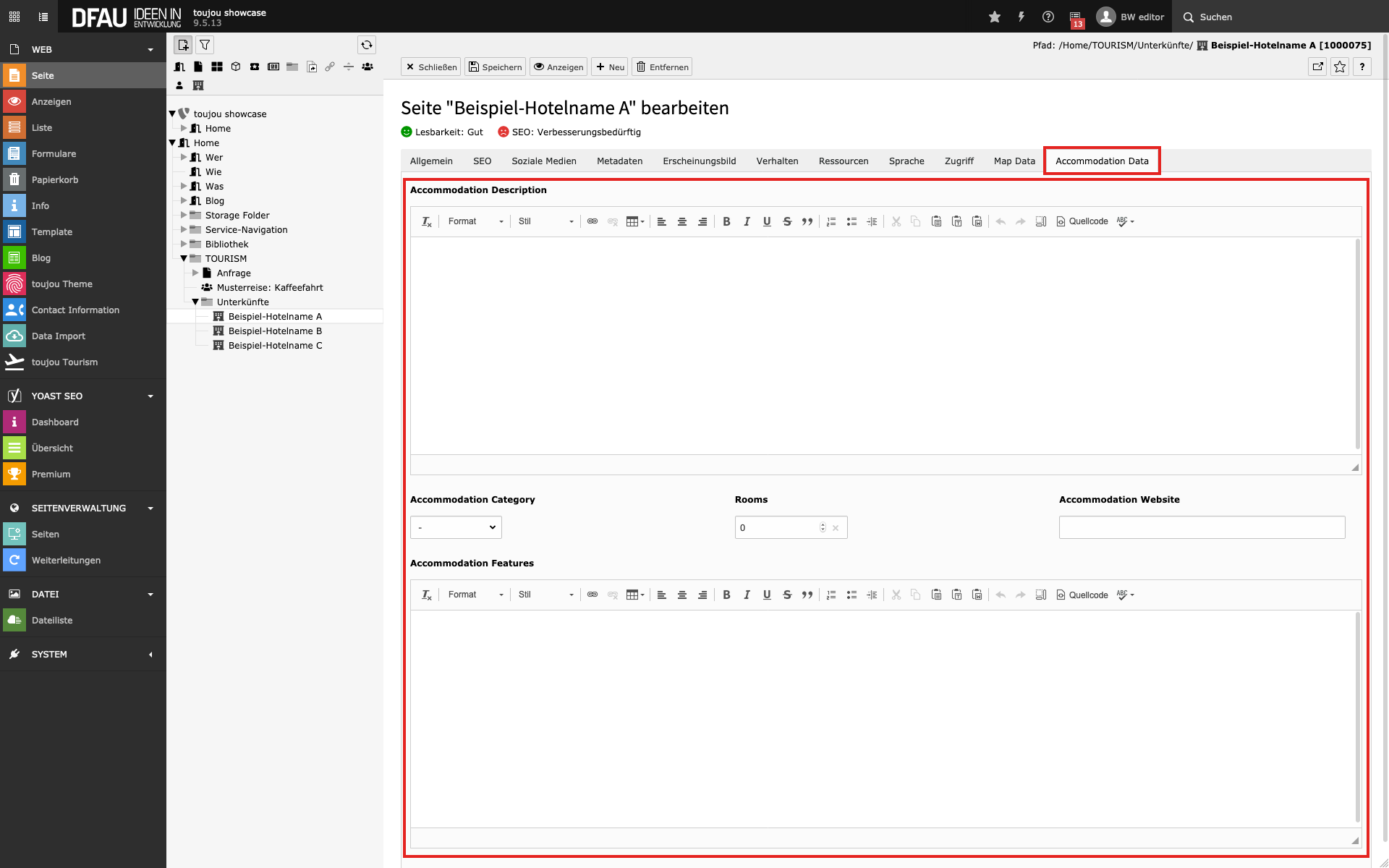Open the toujou Tourism module
1389x868 pixels.
(x=64, y=362)
